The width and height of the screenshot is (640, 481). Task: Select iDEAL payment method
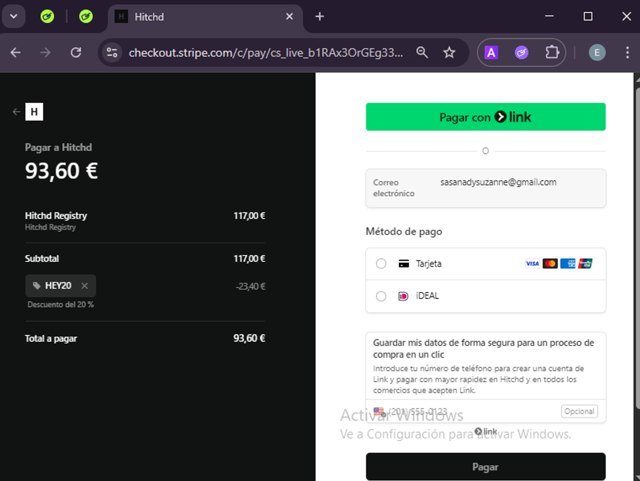[x=485, y=296]
